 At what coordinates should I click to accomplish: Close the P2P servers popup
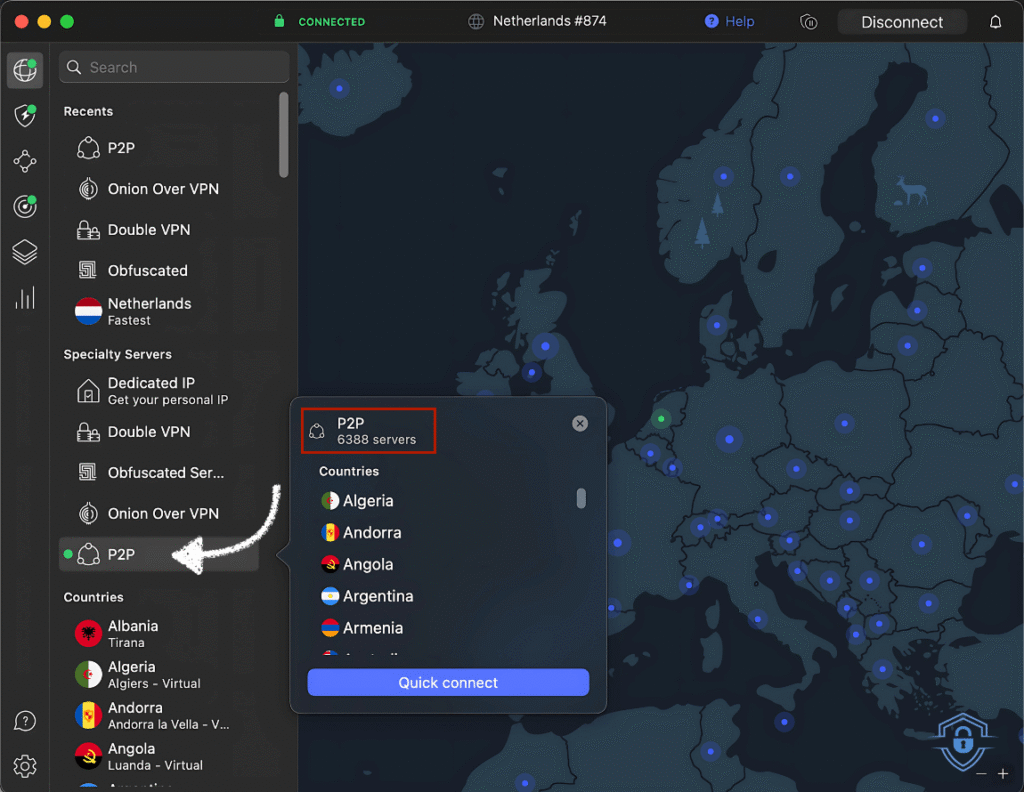tap(580, 423)
